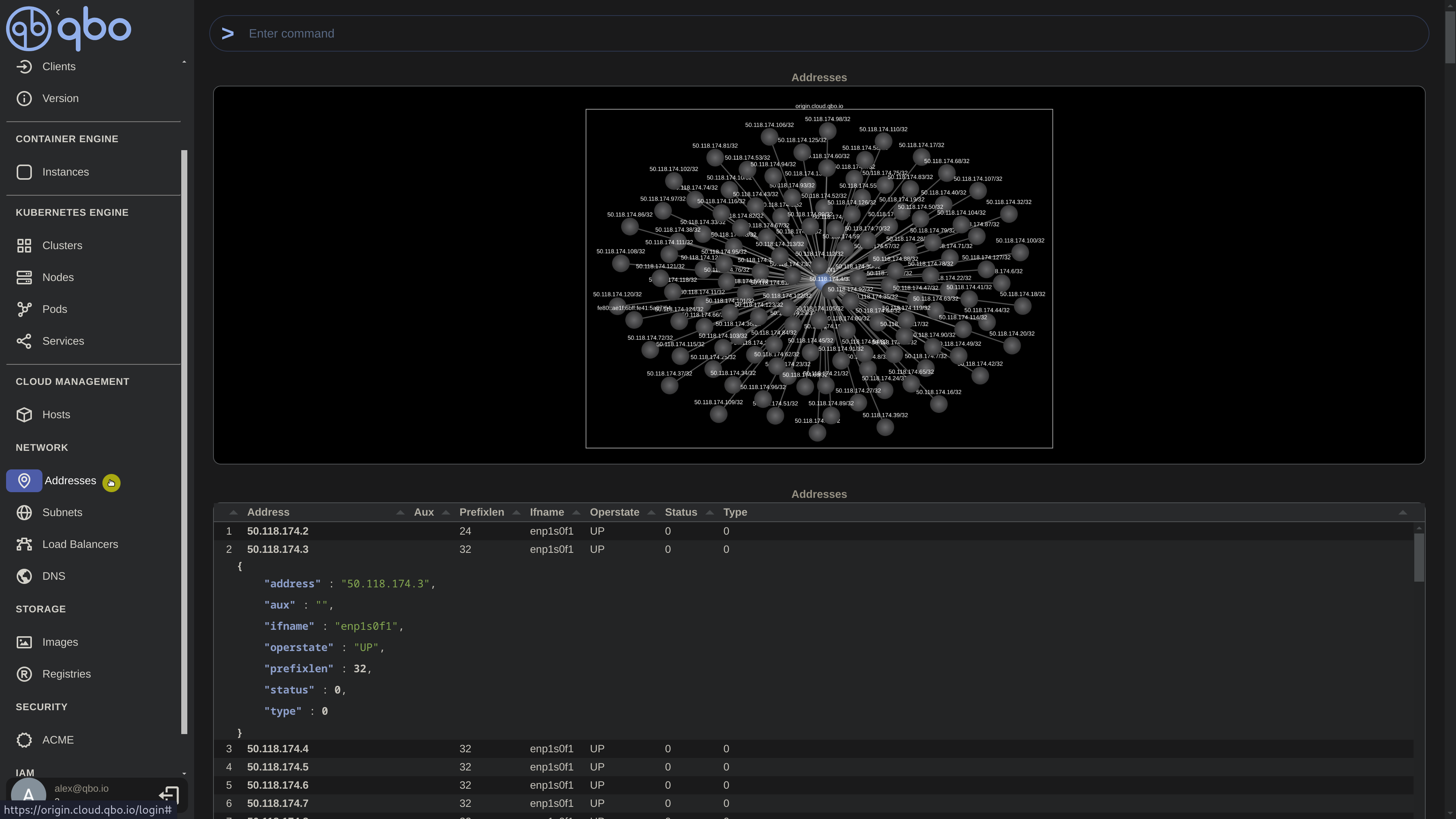Image resolution: width=1456 pixels, height=819 pixels.
Task: Expand the row for 50.118.174.4
Action: (813, 749)
